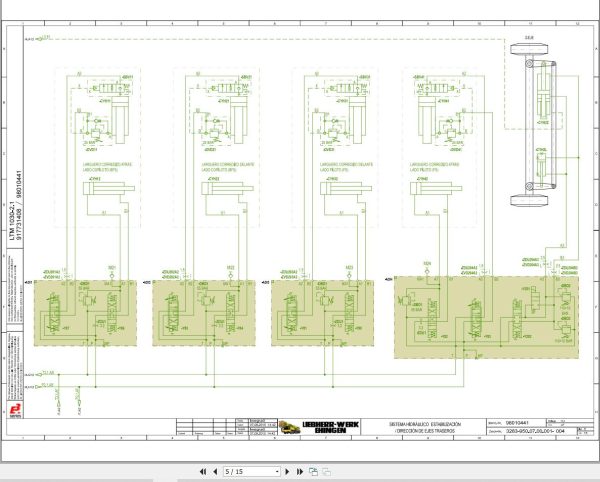Screen dimensions: 600x482
Task: Click the LIEBHERR-WERK EHINGEN title block text
Action: (331, 427)
